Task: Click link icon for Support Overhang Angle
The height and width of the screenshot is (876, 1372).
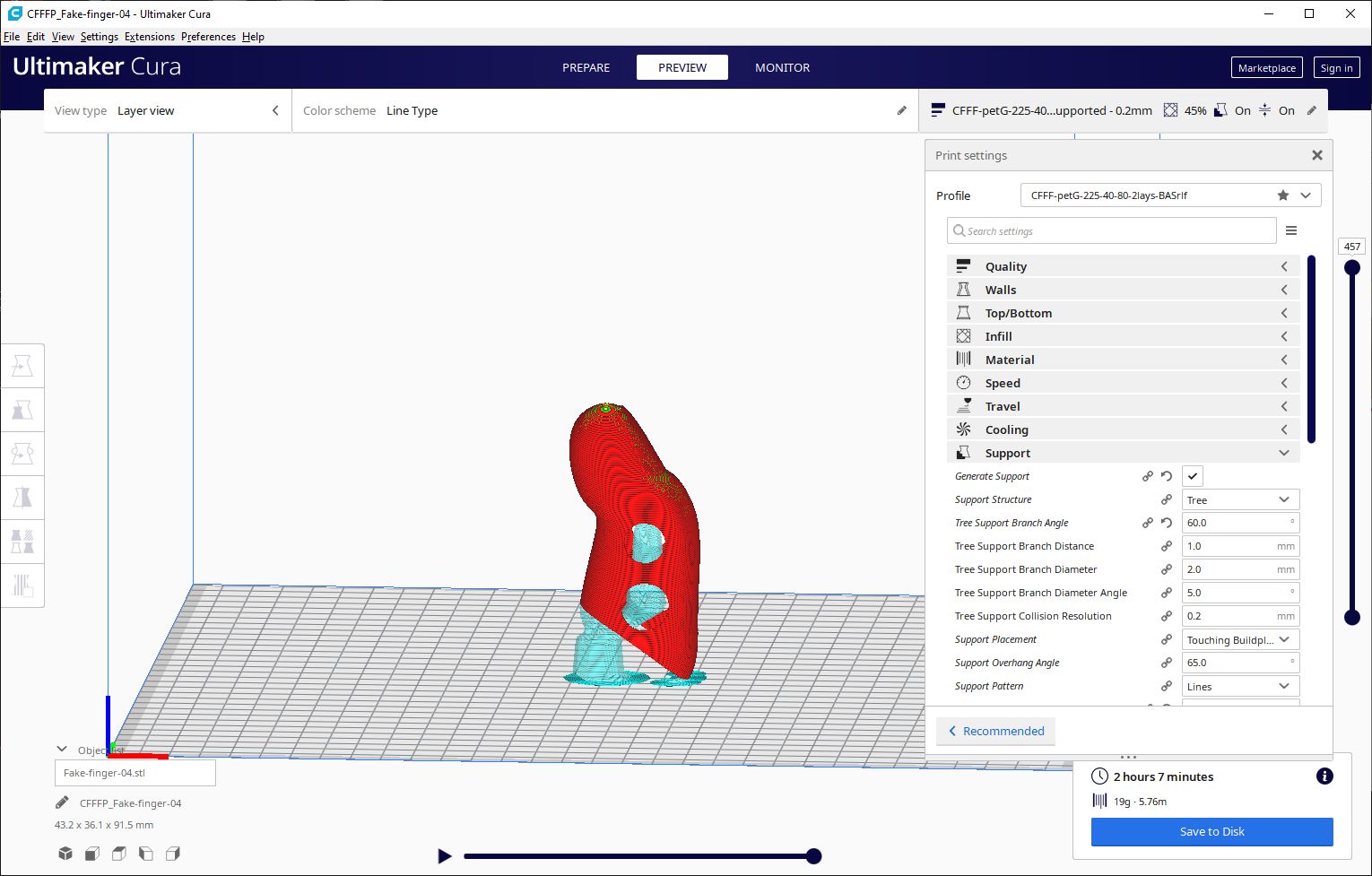Action: pyautogui.click(x=1167, y=663)
